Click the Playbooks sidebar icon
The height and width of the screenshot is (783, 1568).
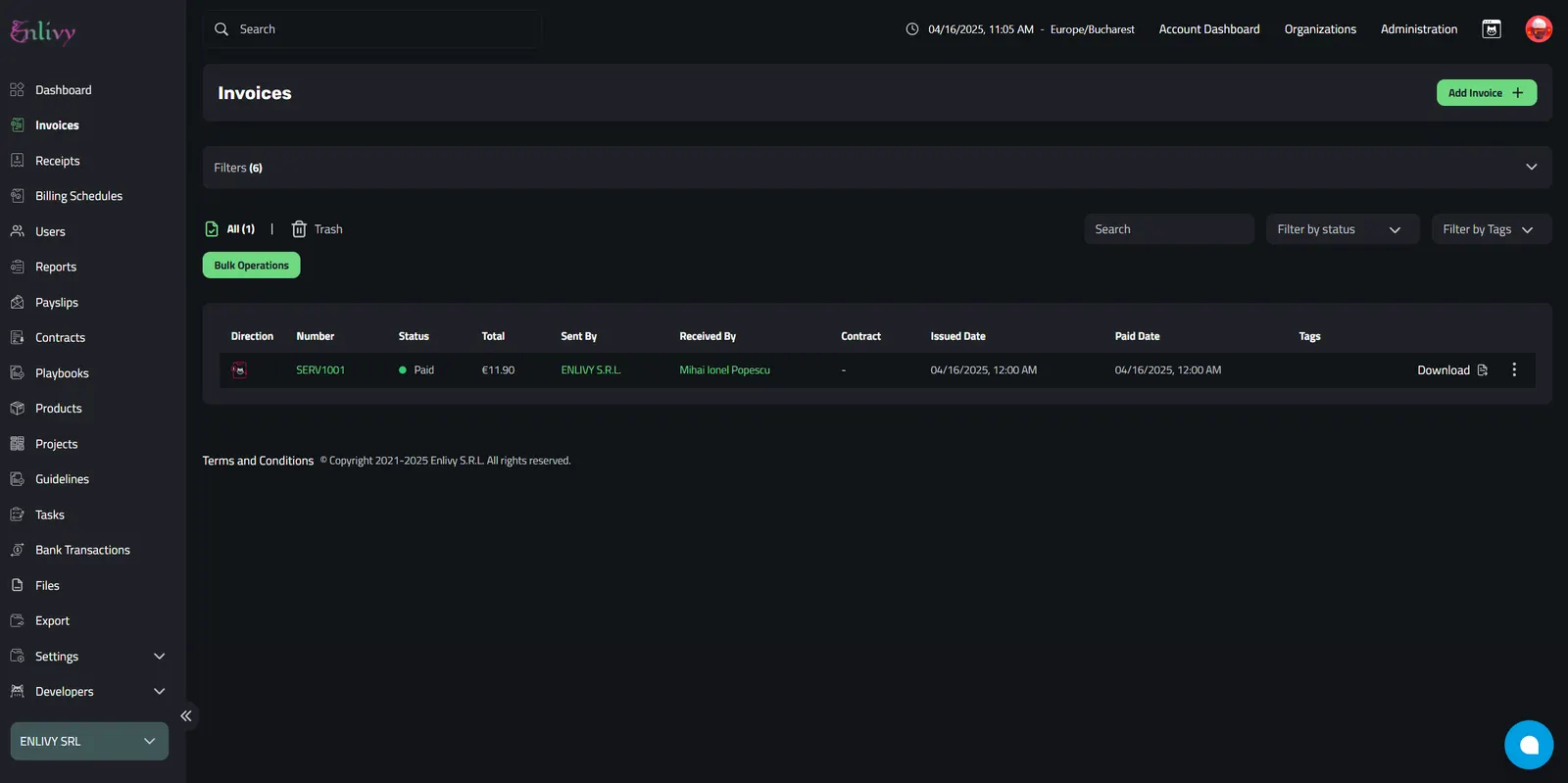[17, 372]
